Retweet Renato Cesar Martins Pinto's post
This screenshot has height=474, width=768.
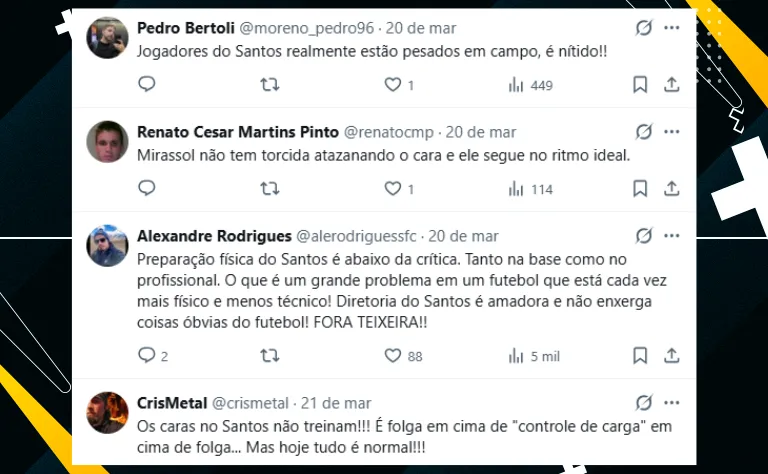(x=270, y=189)
